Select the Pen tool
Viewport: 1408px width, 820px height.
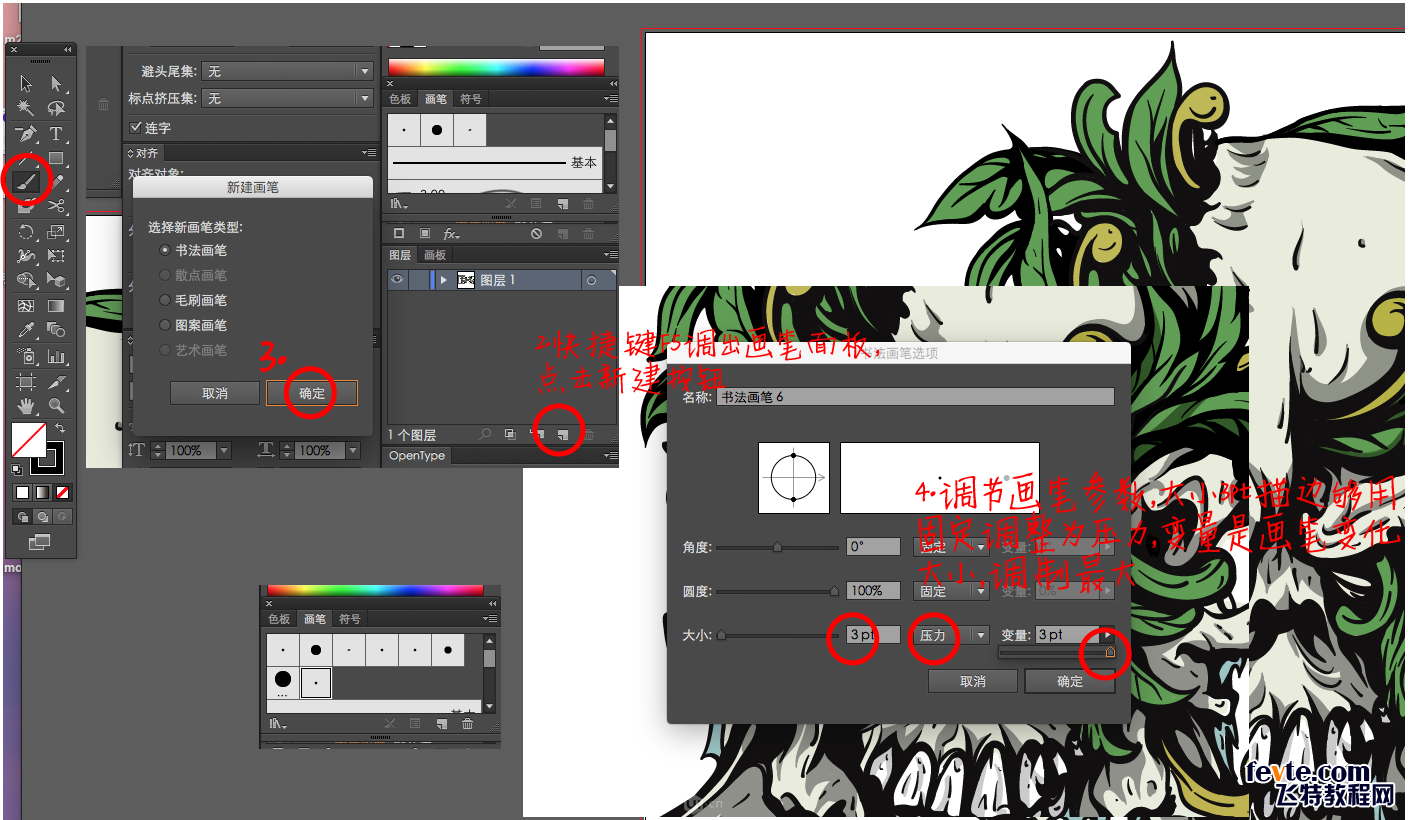(26, 133)
